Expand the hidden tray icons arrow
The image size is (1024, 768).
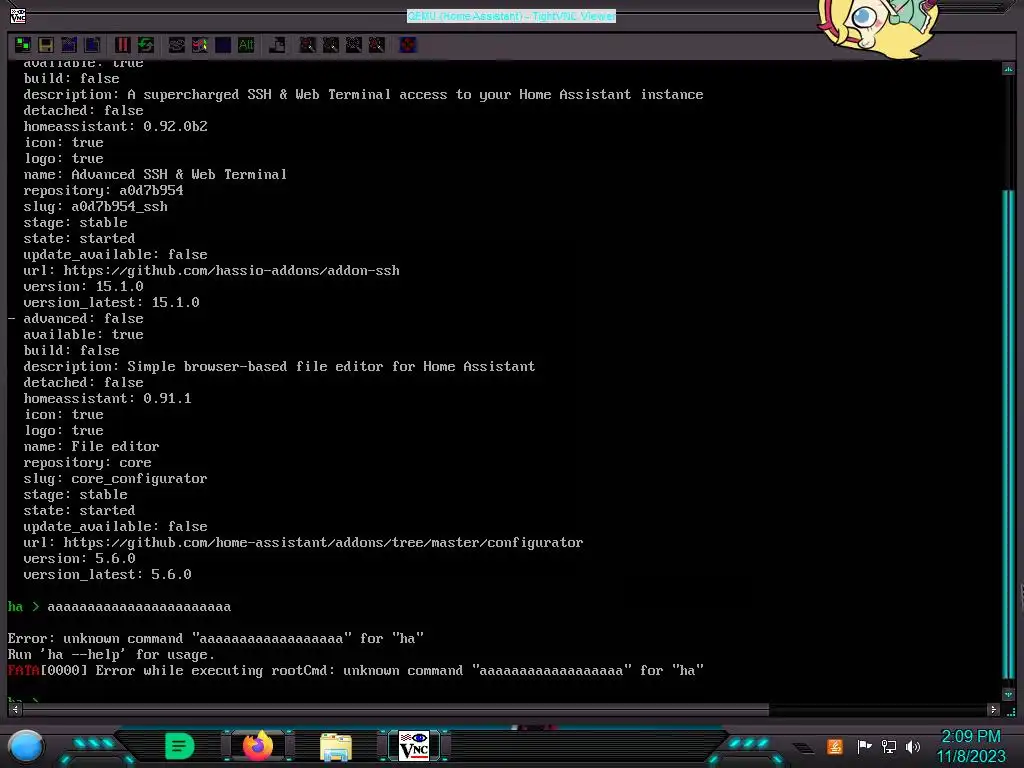[803, 748]
